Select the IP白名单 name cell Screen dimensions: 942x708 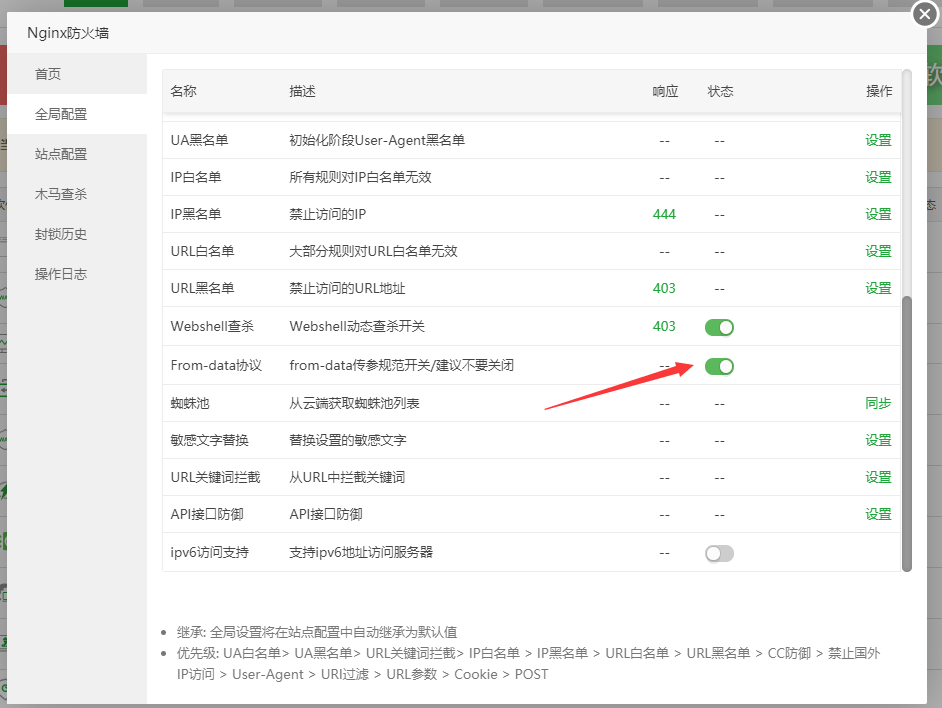tap(196, 177)
